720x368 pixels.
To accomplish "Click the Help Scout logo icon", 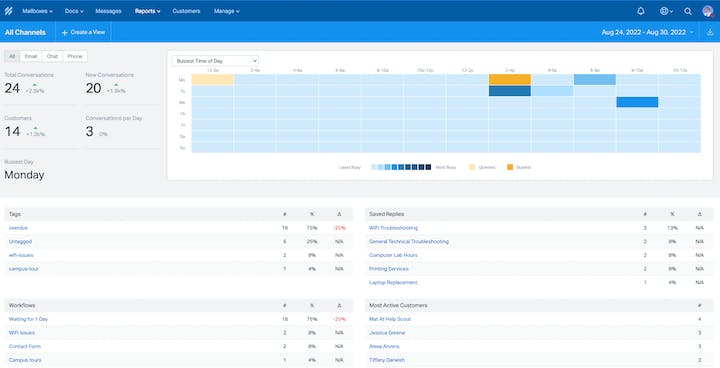I will tap(8, 11).
